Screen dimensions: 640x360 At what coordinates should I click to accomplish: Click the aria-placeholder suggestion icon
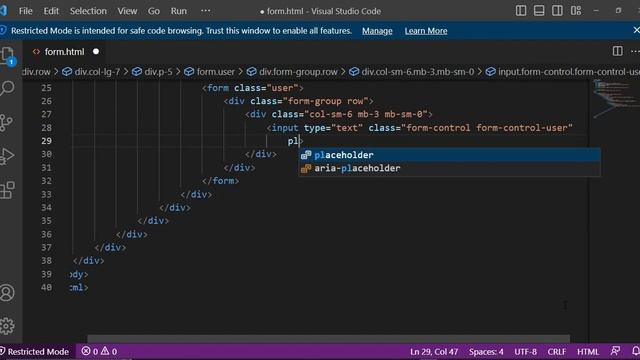coord(306,168)
